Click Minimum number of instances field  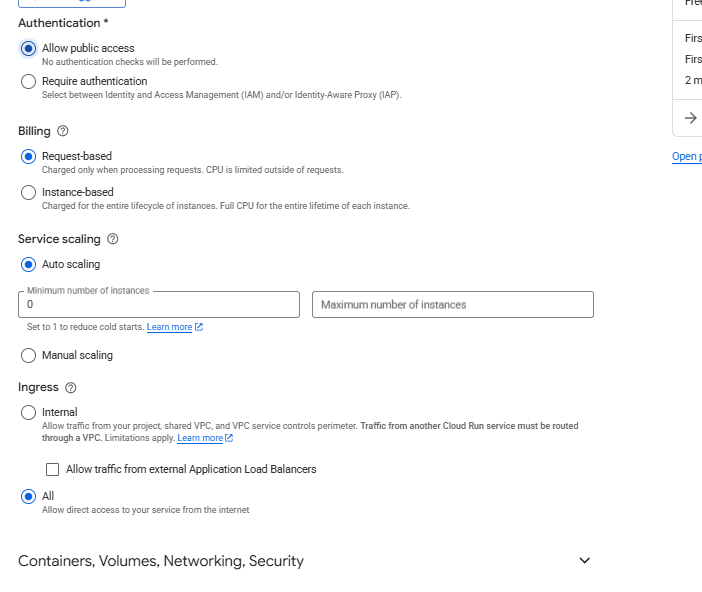coord(159,305)
